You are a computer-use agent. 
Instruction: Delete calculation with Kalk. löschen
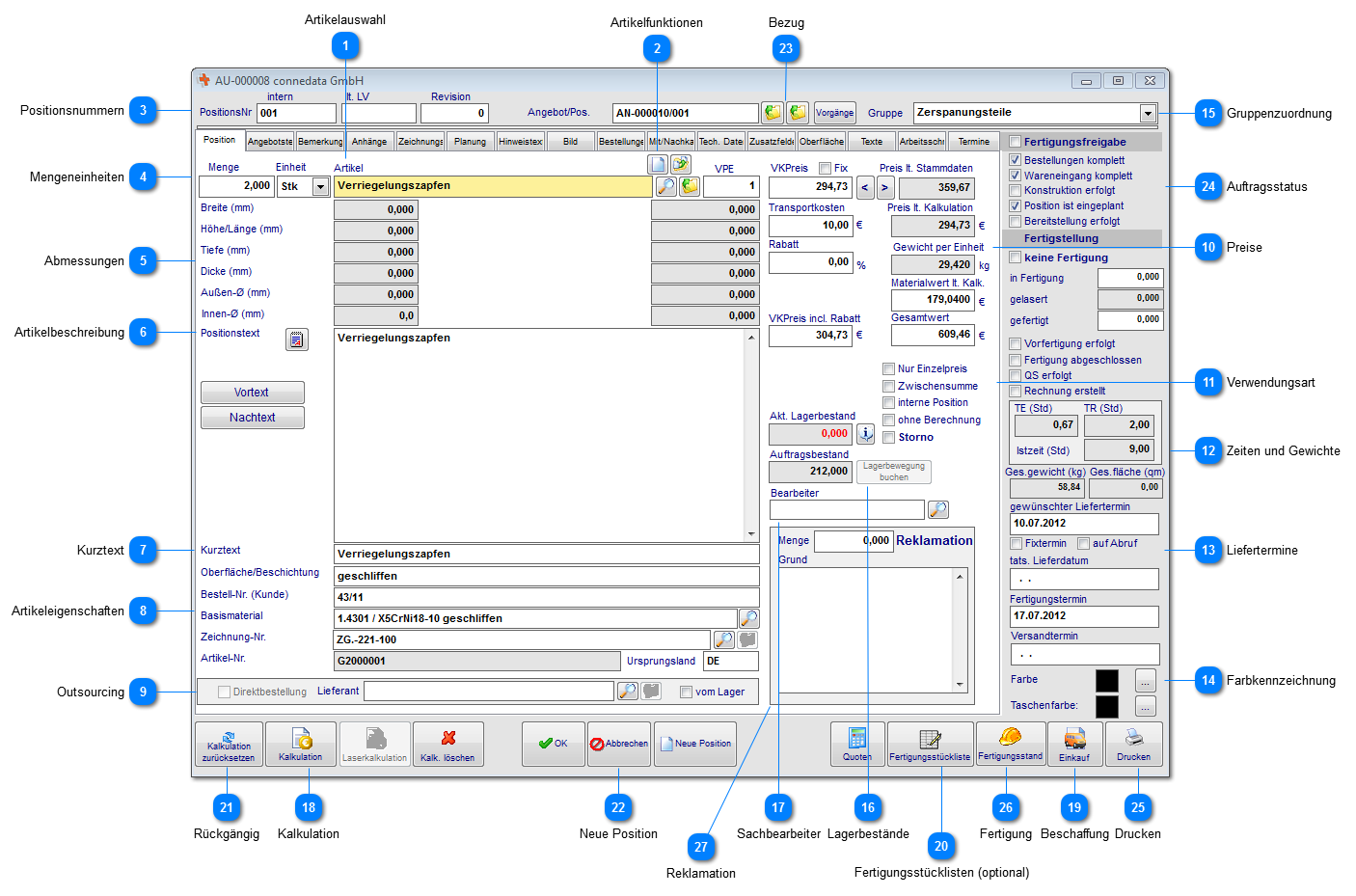(x=447, y=745)
